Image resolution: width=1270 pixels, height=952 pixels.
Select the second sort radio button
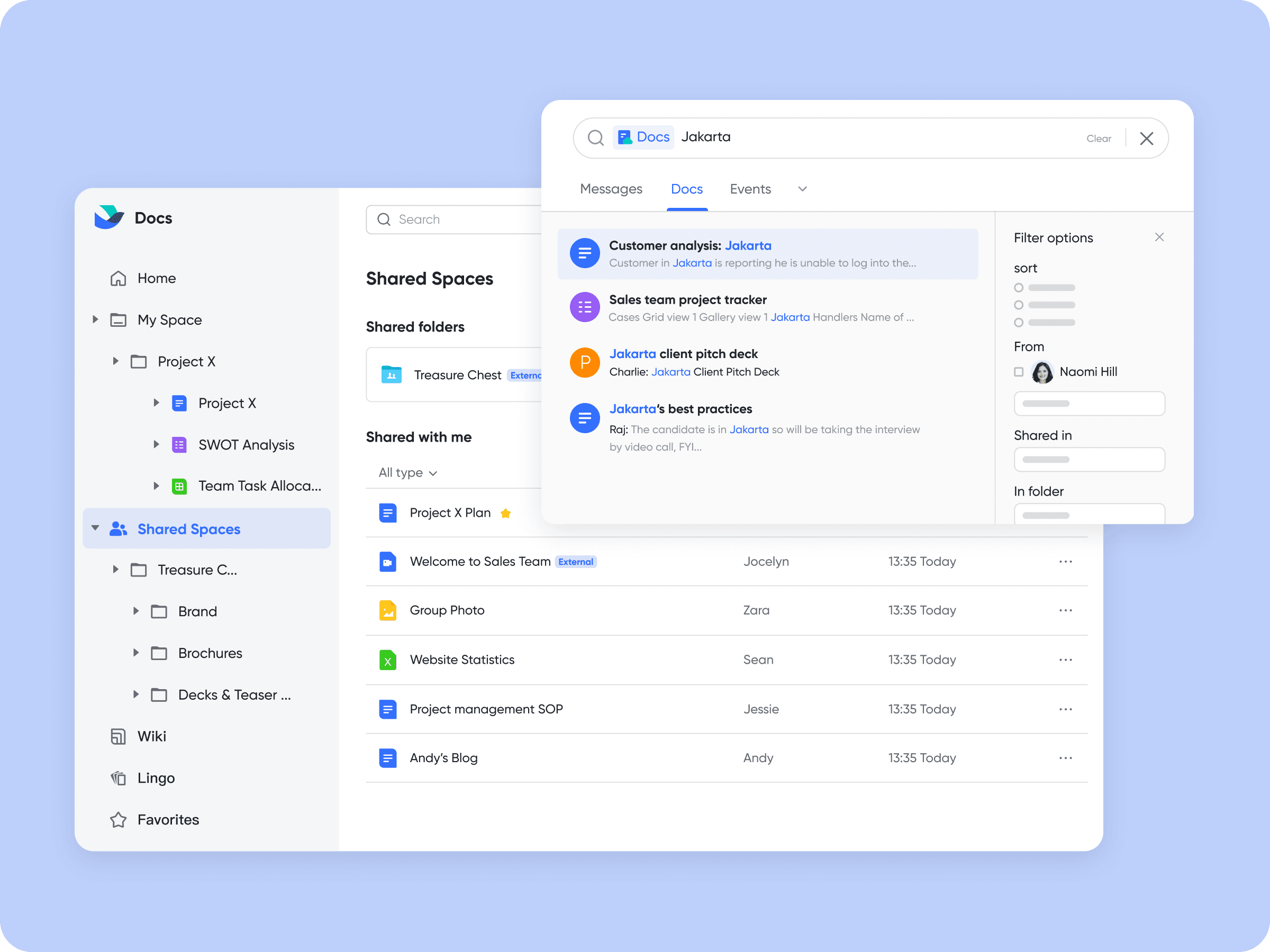[1018, 304]
